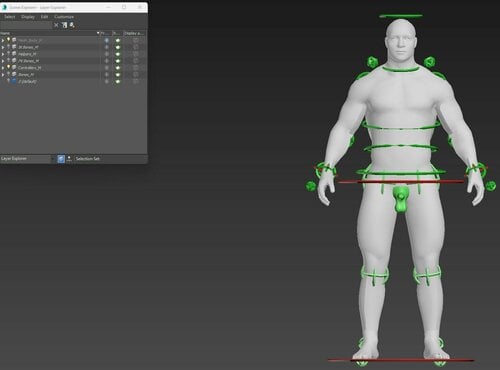Toggle visibility bulb of Controllers_H layer

pos(9,67)
